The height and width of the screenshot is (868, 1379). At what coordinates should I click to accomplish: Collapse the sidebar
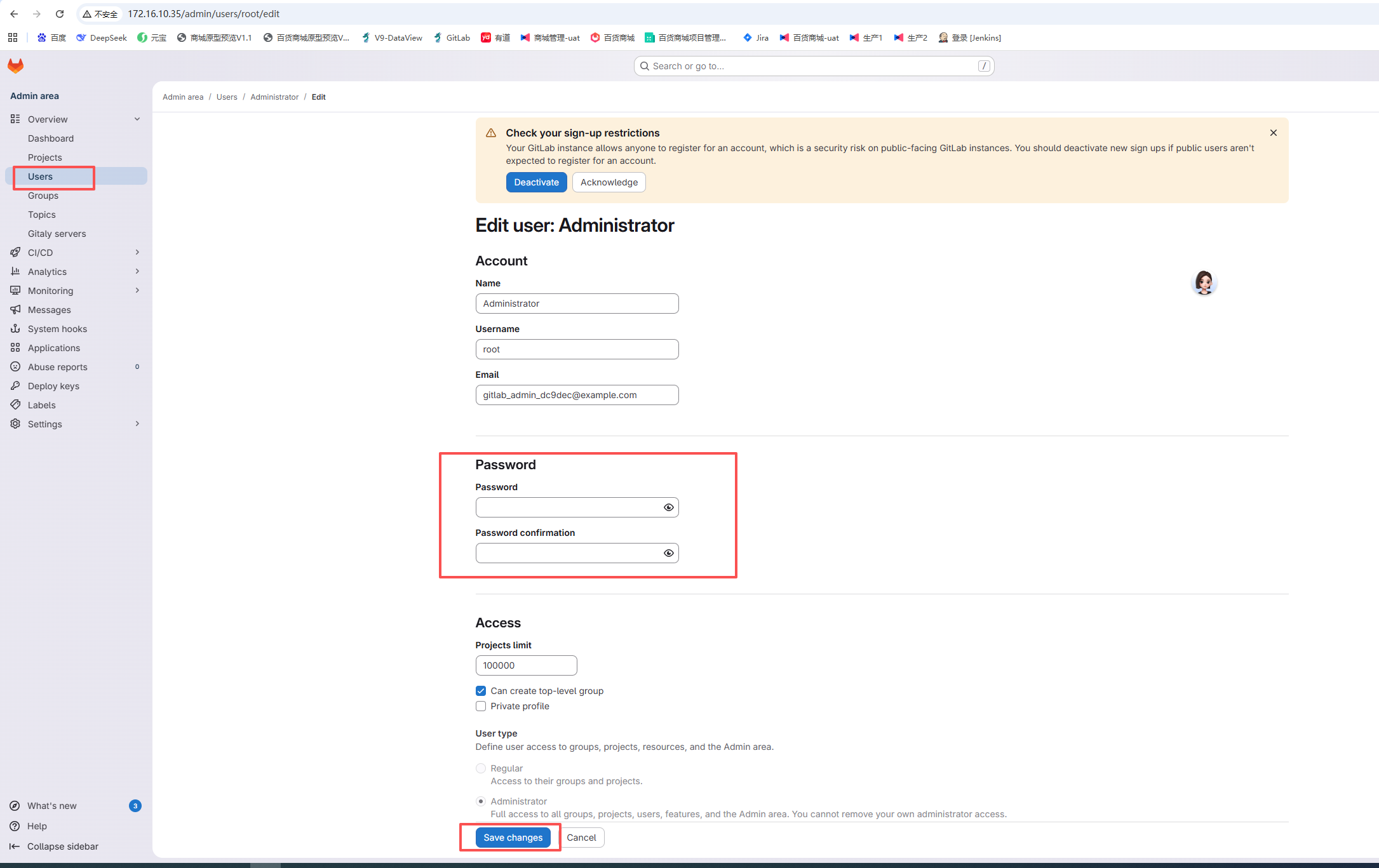tap(62, 846)
